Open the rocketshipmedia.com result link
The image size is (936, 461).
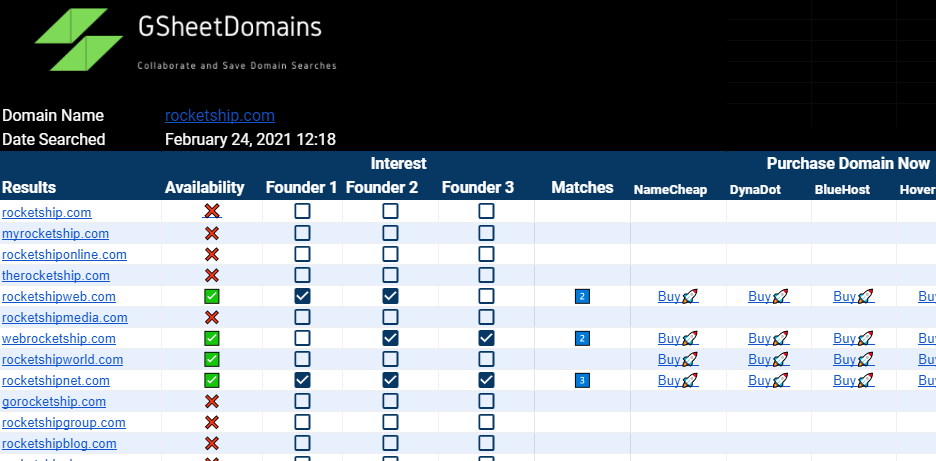pyautogui.click(x=64, y=318)
